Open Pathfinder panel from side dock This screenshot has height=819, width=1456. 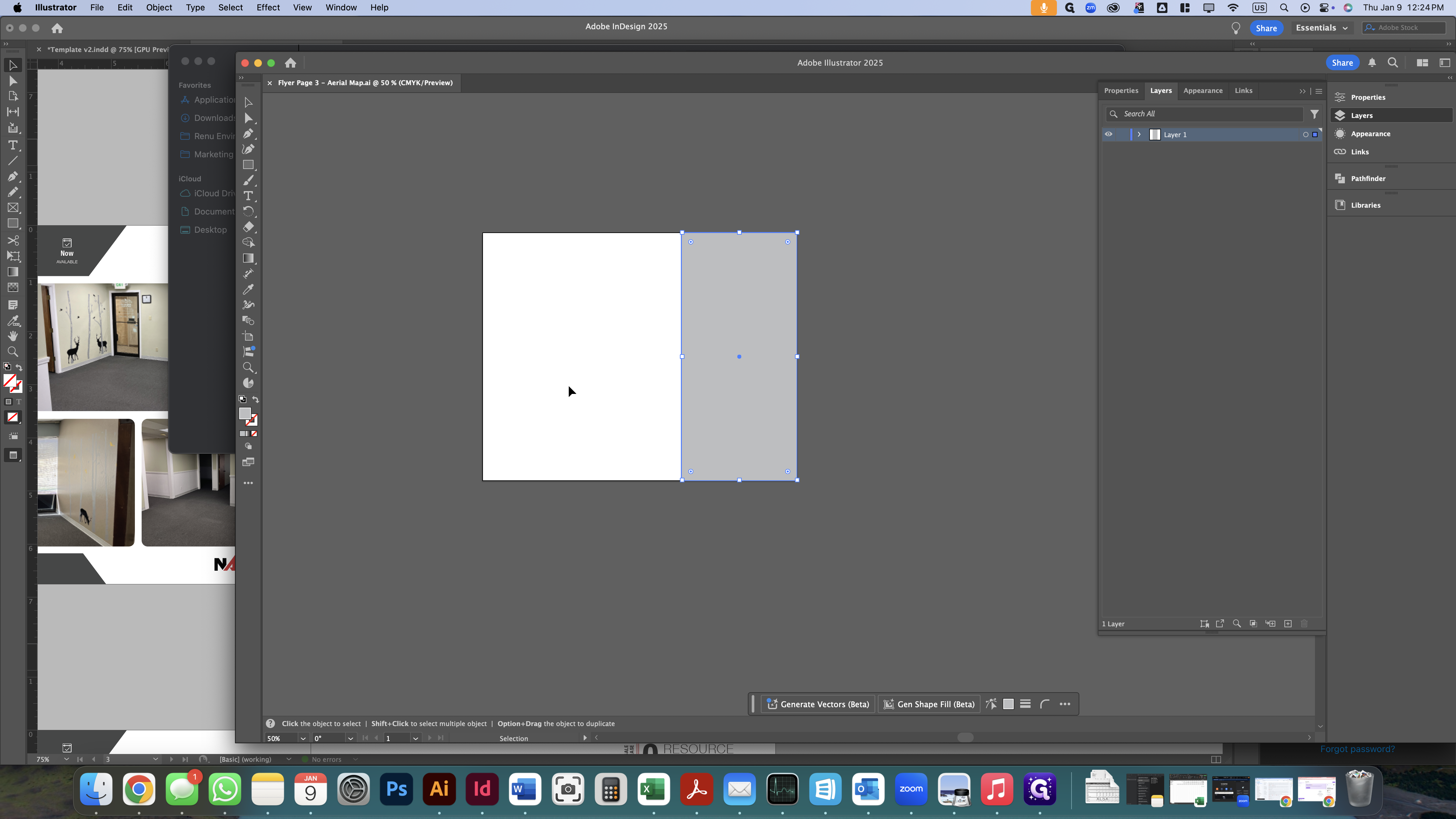[x=1391, y=178]
